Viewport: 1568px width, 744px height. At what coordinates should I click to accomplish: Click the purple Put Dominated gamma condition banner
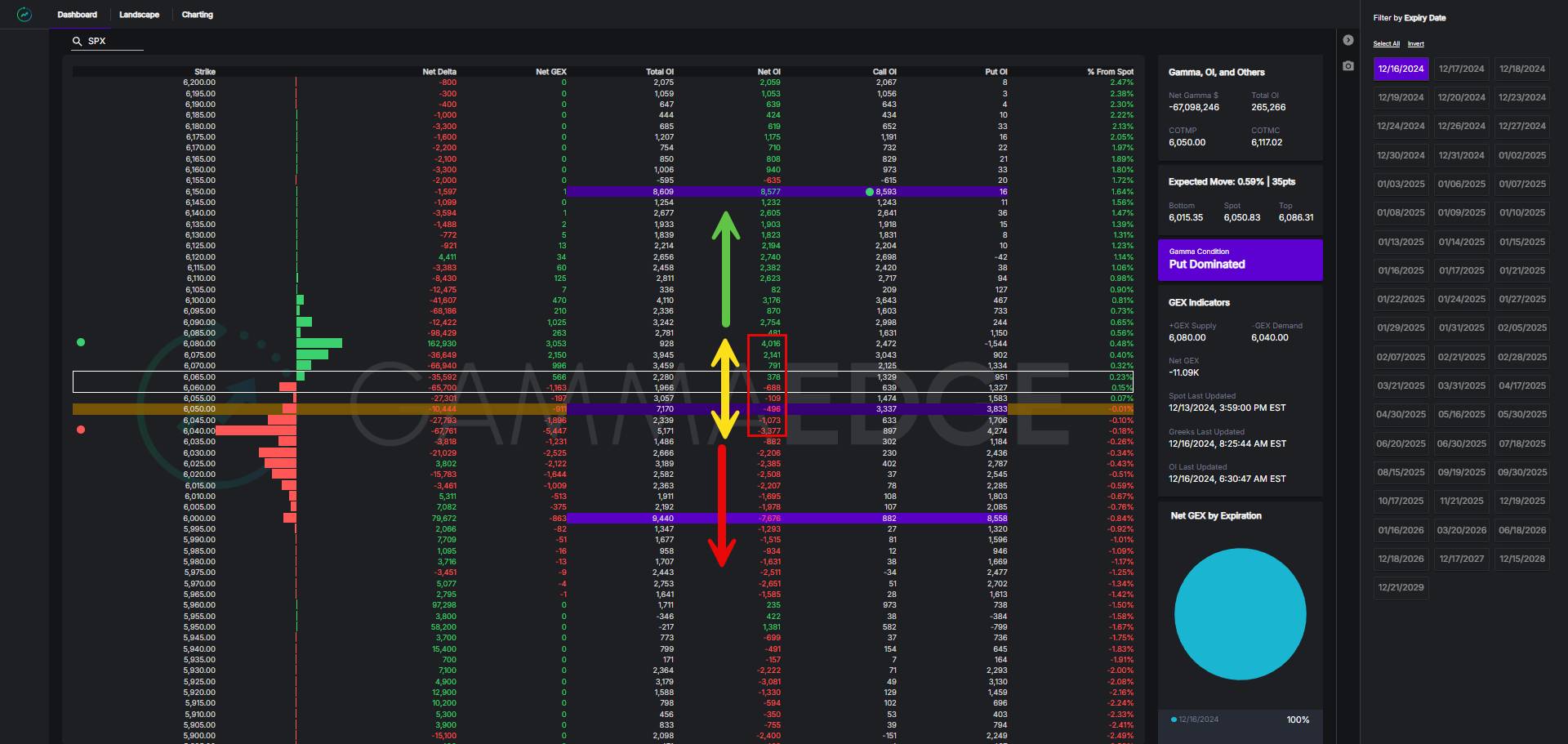click(x=1240, y=260)
